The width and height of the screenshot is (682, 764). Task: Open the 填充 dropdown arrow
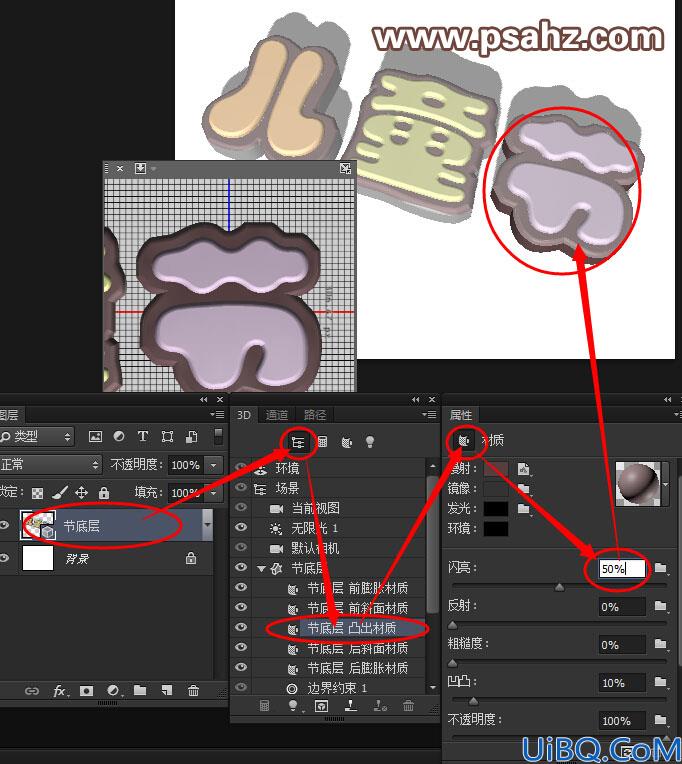point(213,493)
